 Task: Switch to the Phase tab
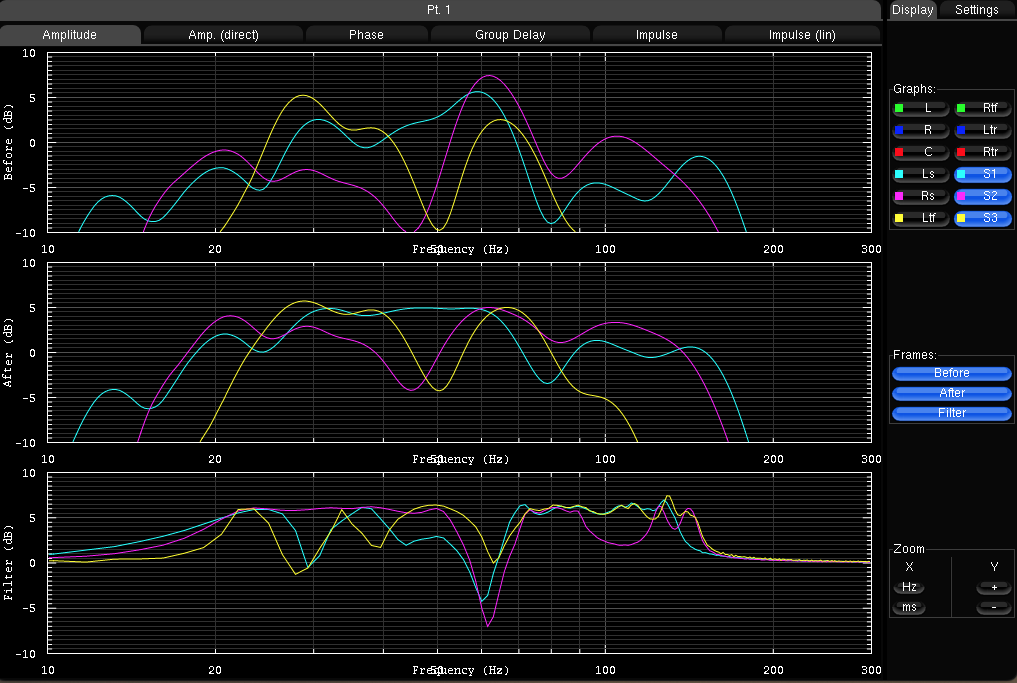[366, 35]
